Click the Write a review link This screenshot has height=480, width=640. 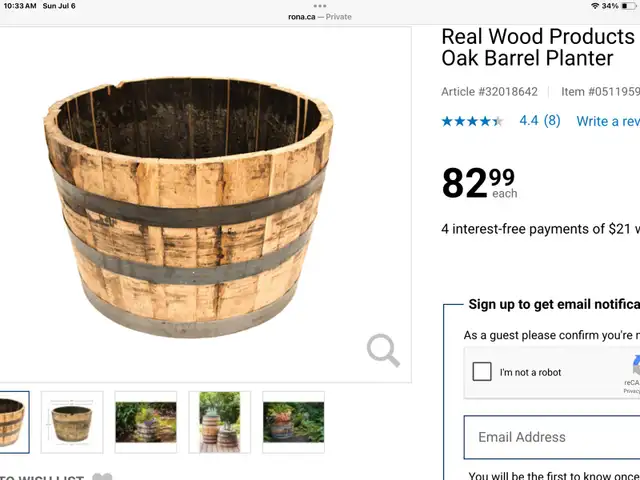point(608,121)
